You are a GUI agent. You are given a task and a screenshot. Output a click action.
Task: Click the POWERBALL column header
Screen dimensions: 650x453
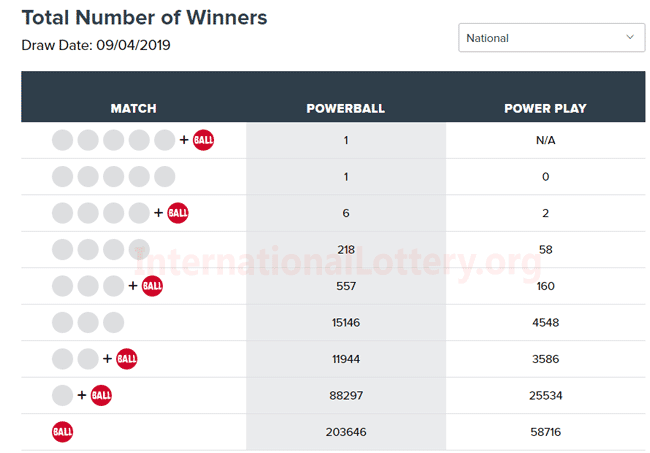click(345, 108)
